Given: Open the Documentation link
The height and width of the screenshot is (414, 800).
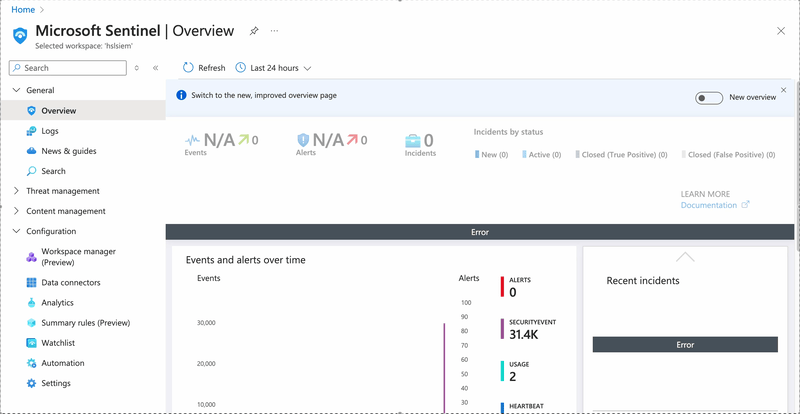Looking at the screenshot, I should click(x=709, y=205).
